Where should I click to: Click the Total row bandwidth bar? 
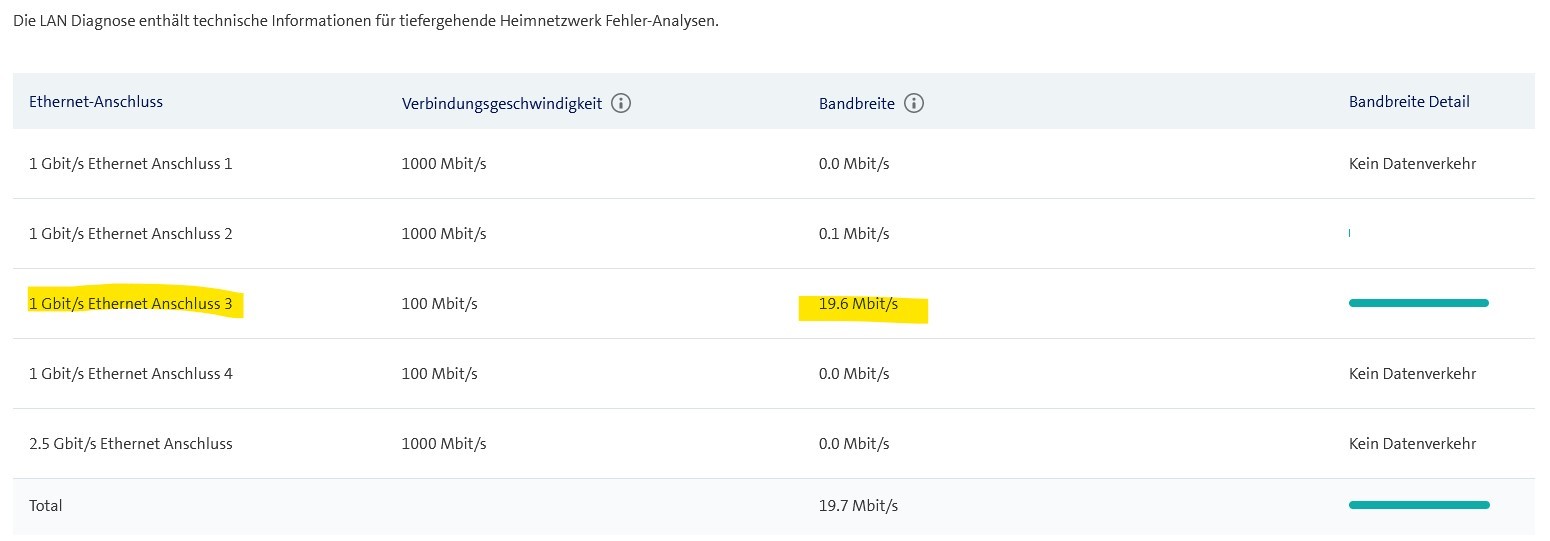tap(1418, 505)
